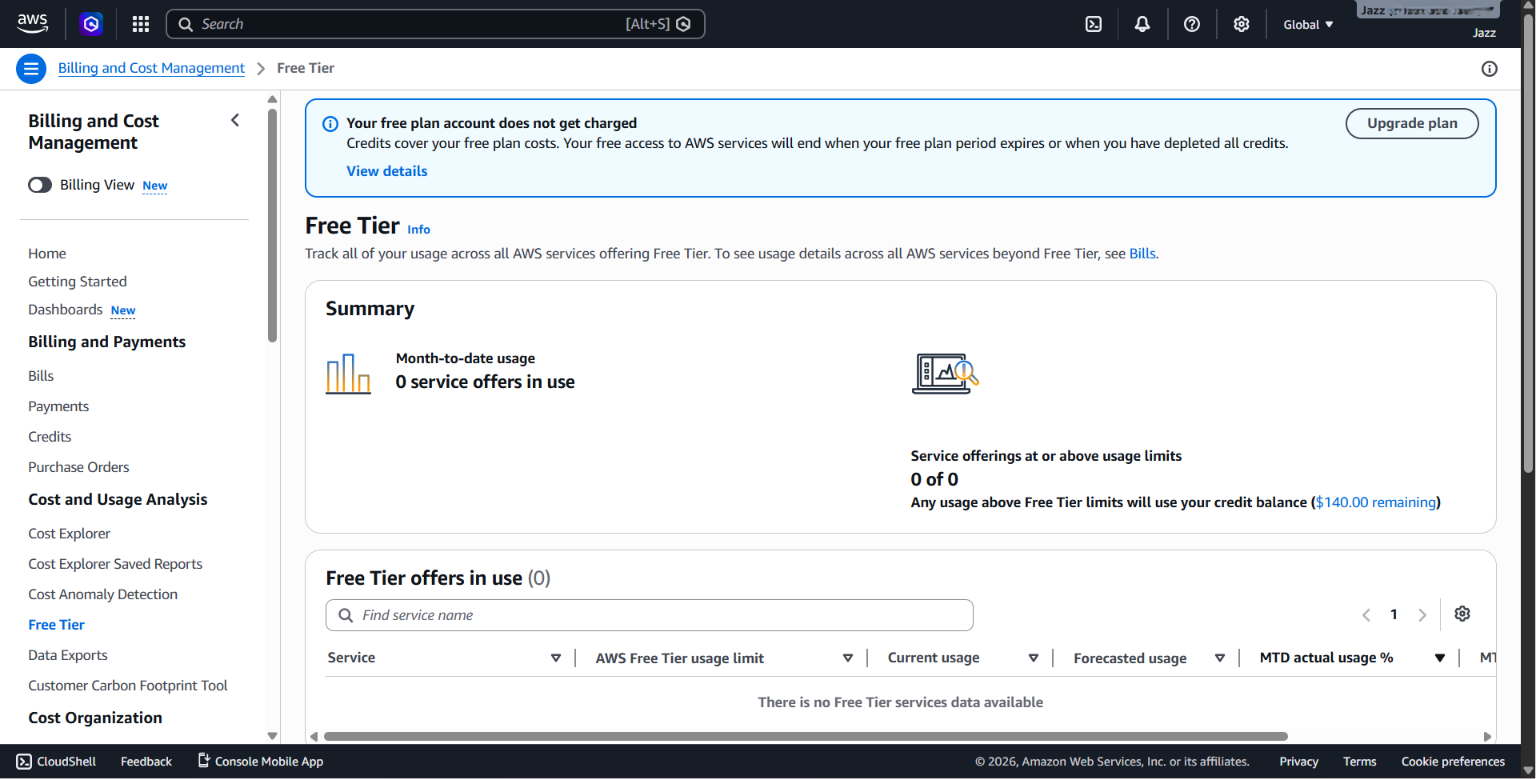The height and width of the screenshot is (779, 1536).
Task: Open Feedback in footer
Action: tap(146, 761)
